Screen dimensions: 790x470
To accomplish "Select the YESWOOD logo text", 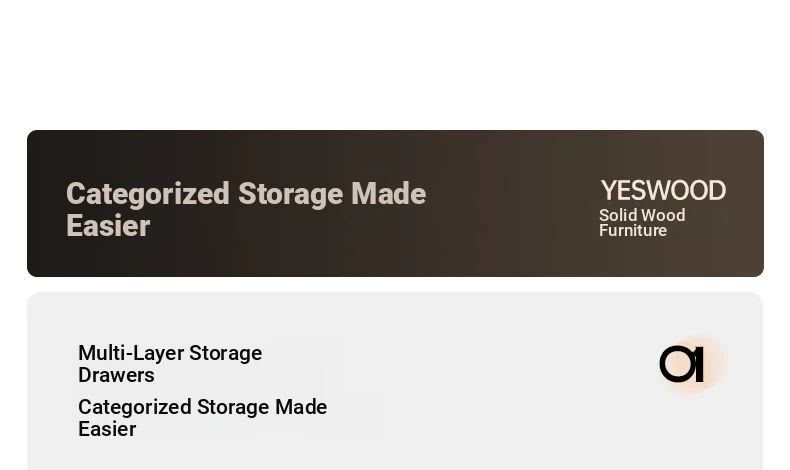I will click(x=663, y=191).
